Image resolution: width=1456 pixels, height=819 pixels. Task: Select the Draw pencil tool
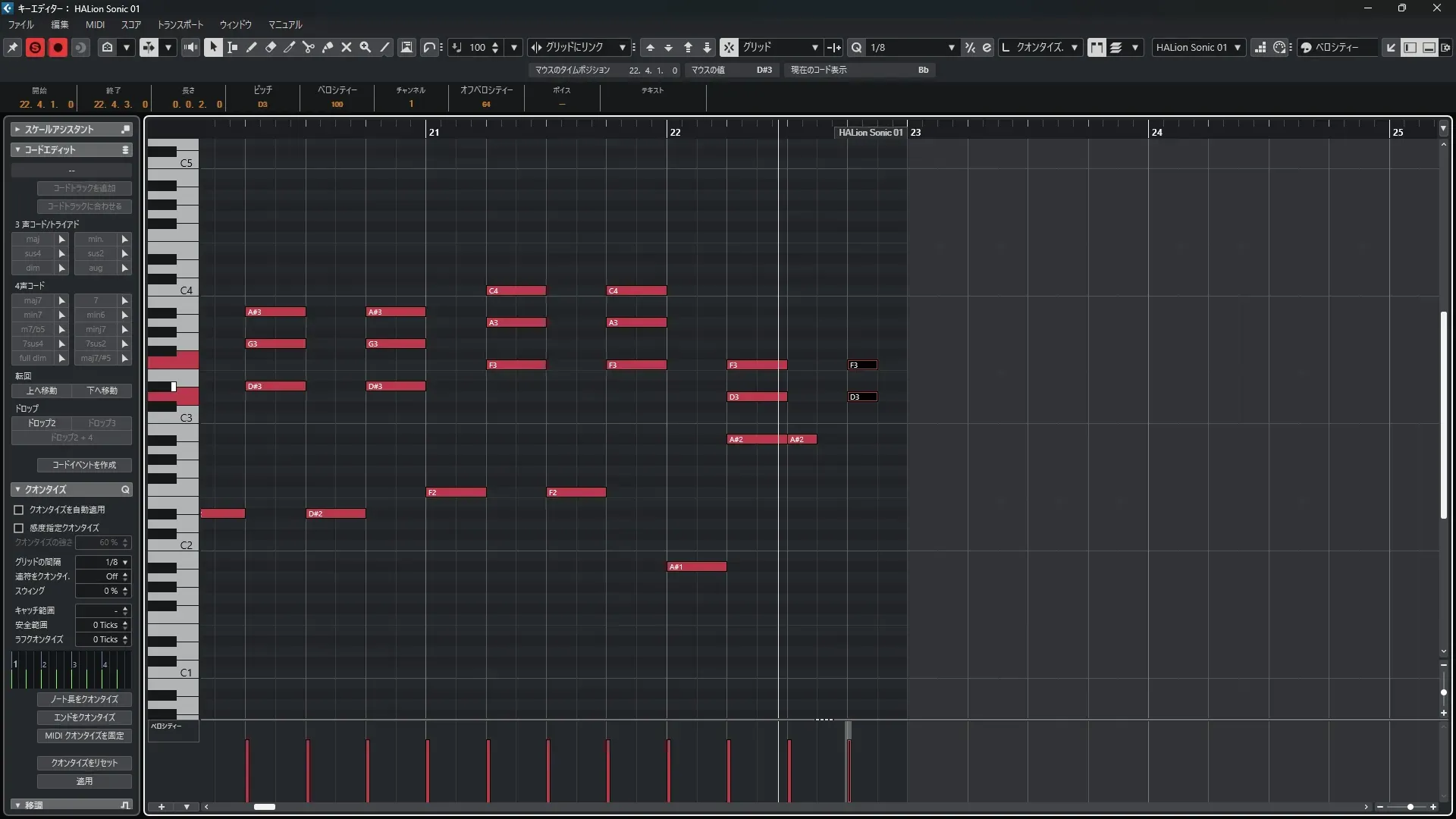252,47
